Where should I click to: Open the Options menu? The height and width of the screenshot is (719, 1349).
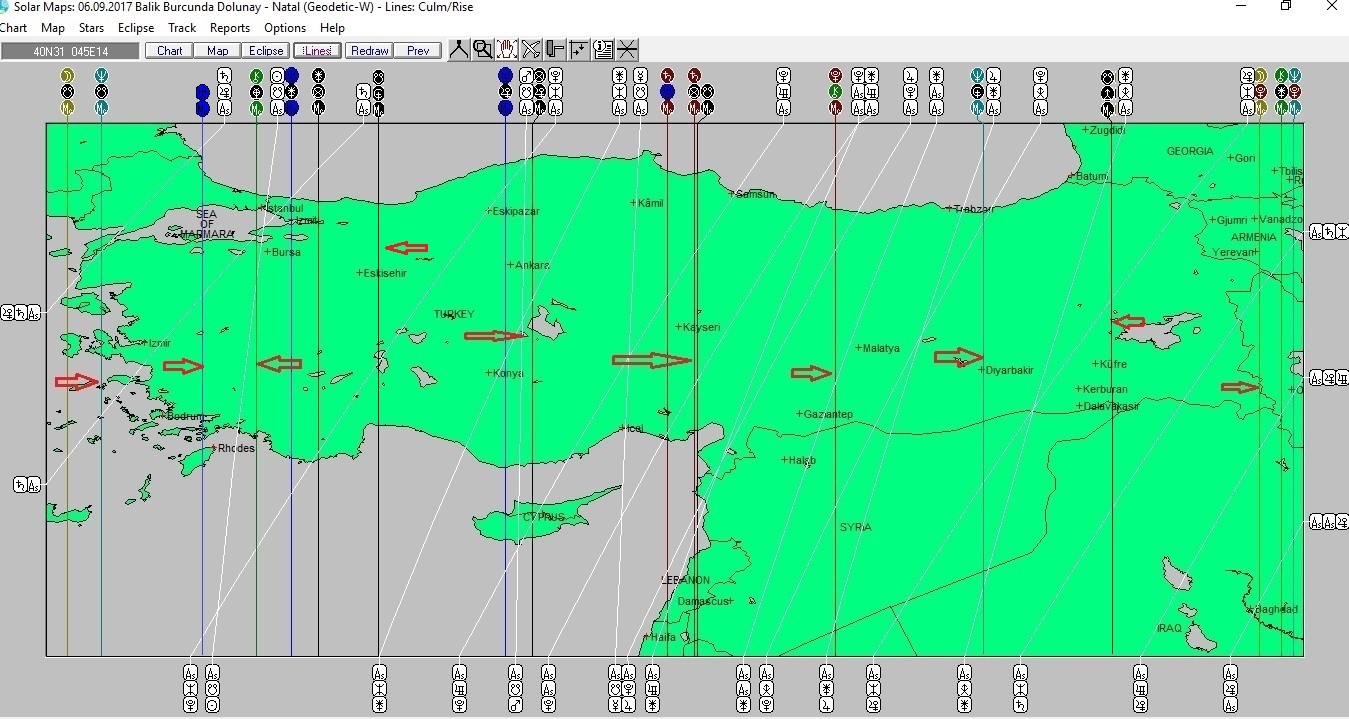(x=285, y=28)
